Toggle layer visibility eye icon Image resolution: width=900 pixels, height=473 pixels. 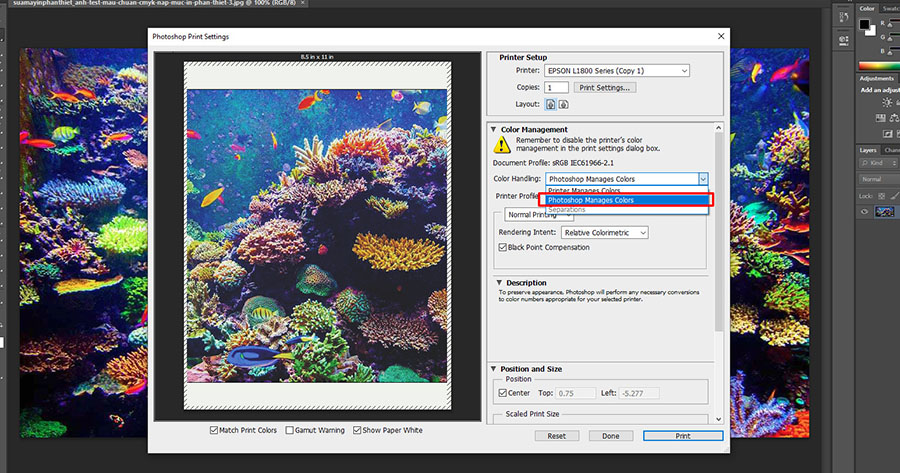(x=866, y=212)
